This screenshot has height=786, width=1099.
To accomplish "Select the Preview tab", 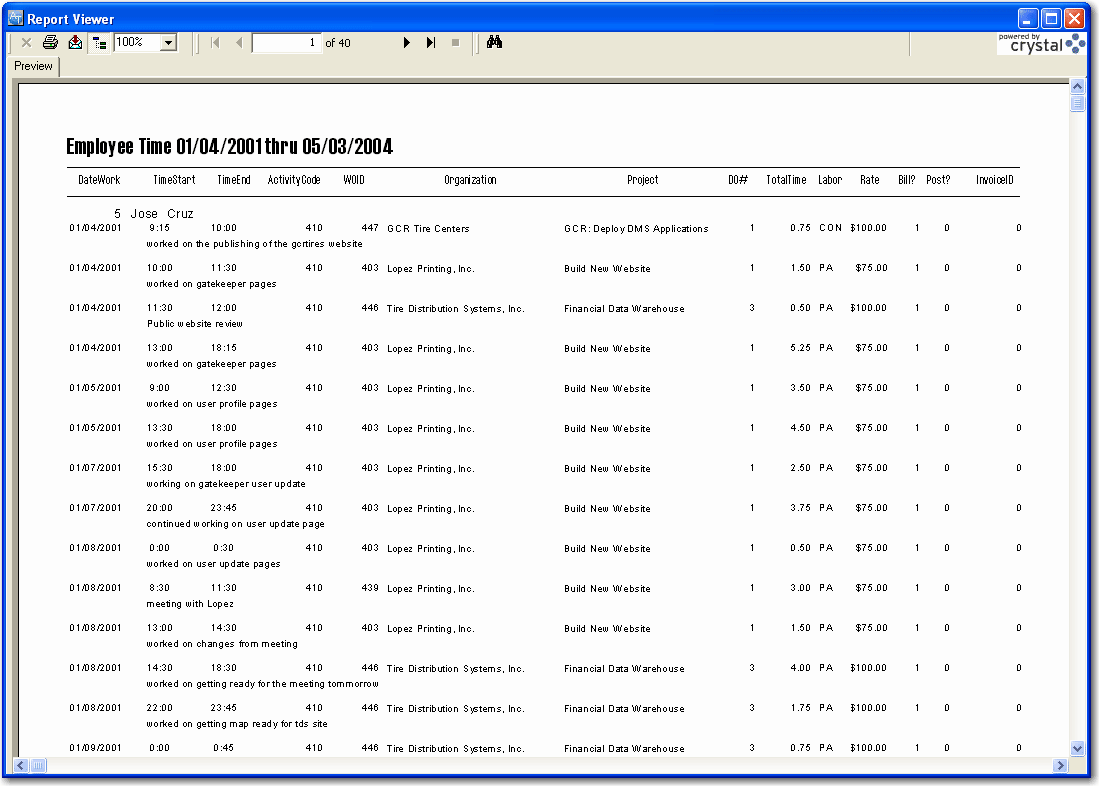I will tap(33, 66).
